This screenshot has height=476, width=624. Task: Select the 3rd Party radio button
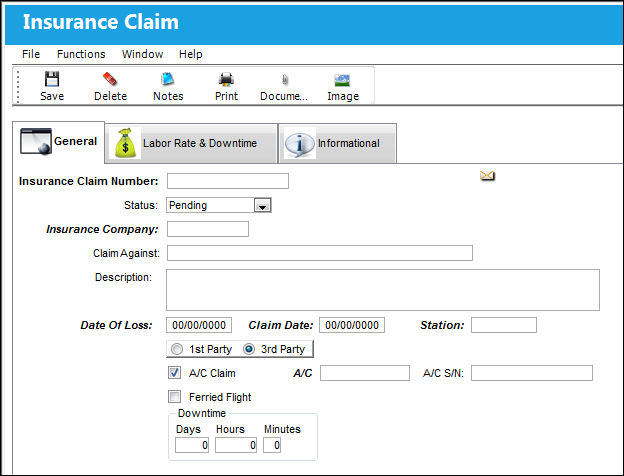coord(249,349)
